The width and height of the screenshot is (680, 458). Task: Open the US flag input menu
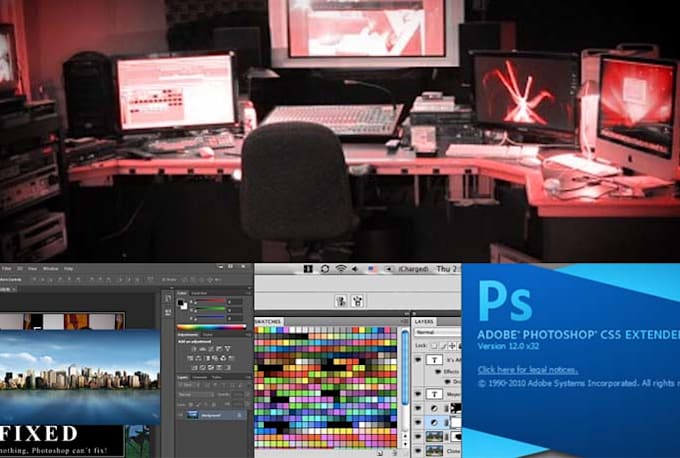(x=372, y=269)
